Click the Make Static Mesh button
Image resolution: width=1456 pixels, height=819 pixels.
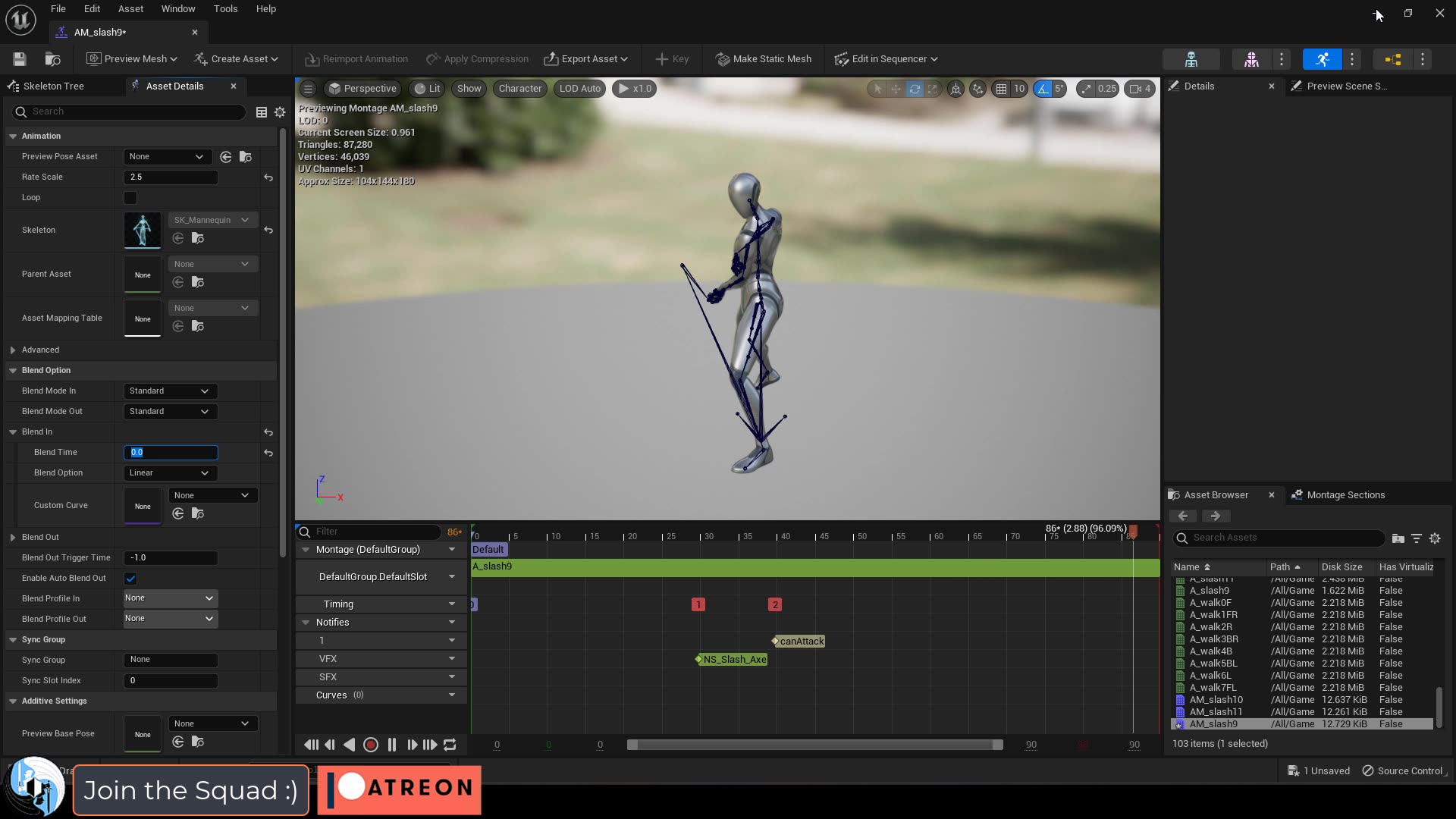pos(762,58)
